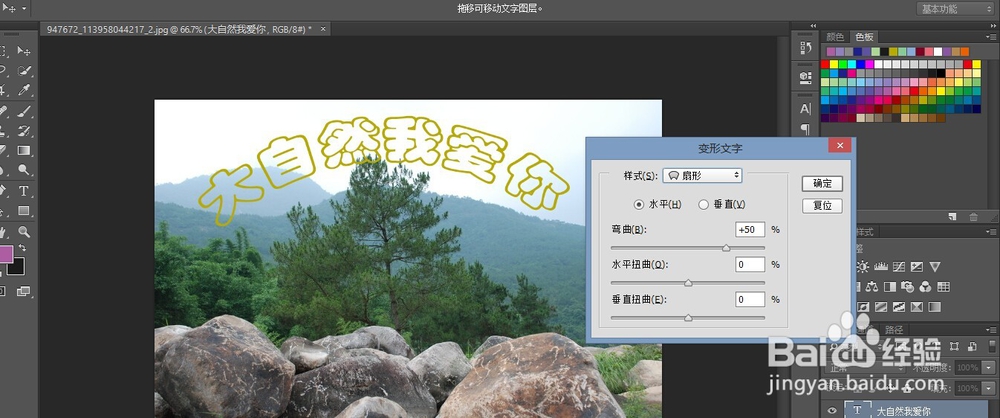1000x418 pixels.
Task: Add a Black & White adjustment
Action: point(890,287)
